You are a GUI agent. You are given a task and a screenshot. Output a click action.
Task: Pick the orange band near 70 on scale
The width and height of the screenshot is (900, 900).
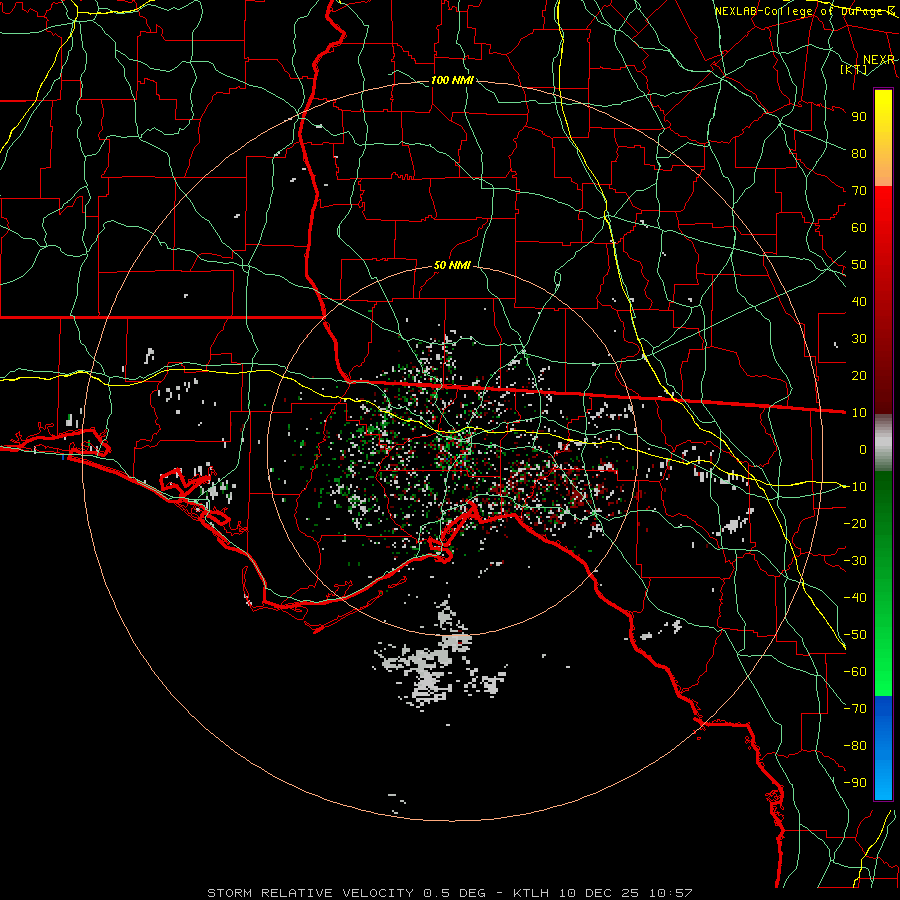883,170
